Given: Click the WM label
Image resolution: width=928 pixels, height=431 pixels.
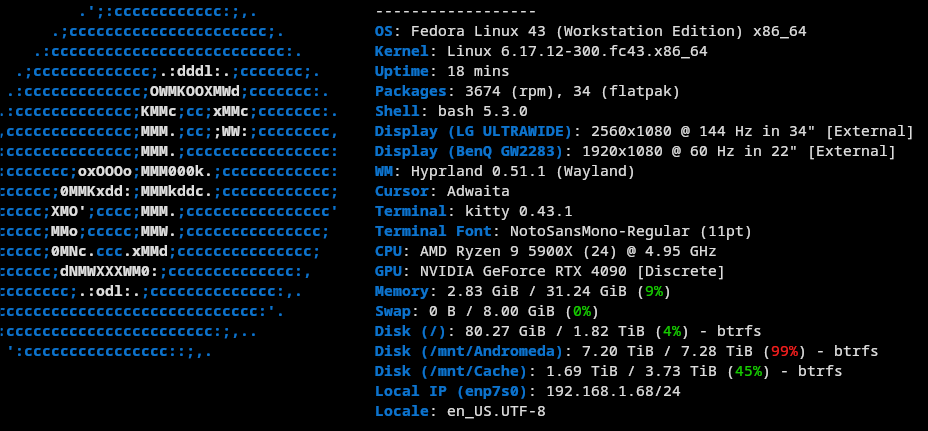Looking at the screenshot, I should pos(384,172).
